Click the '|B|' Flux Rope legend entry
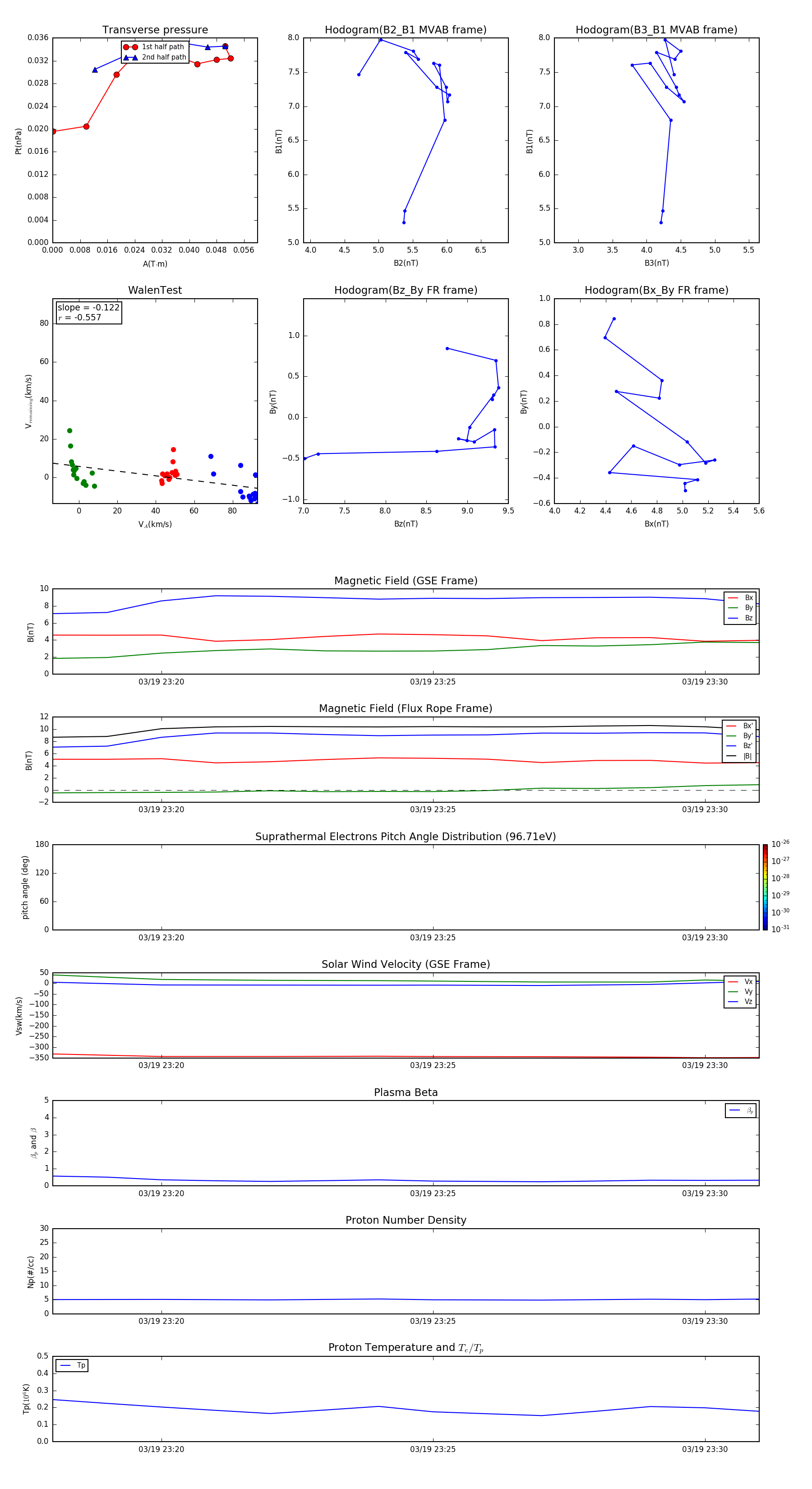The height and width of the screenshot is (1489, 812). [x=740, y=756]
